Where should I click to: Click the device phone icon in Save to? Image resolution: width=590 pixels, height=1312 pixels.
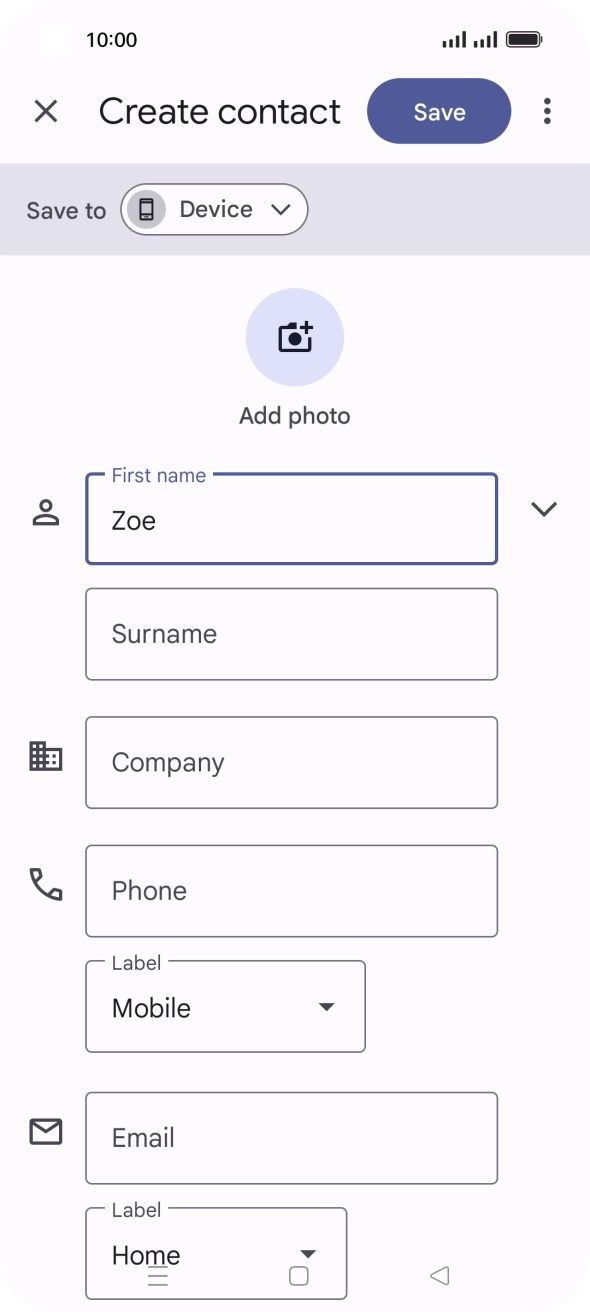pos(148,209)
